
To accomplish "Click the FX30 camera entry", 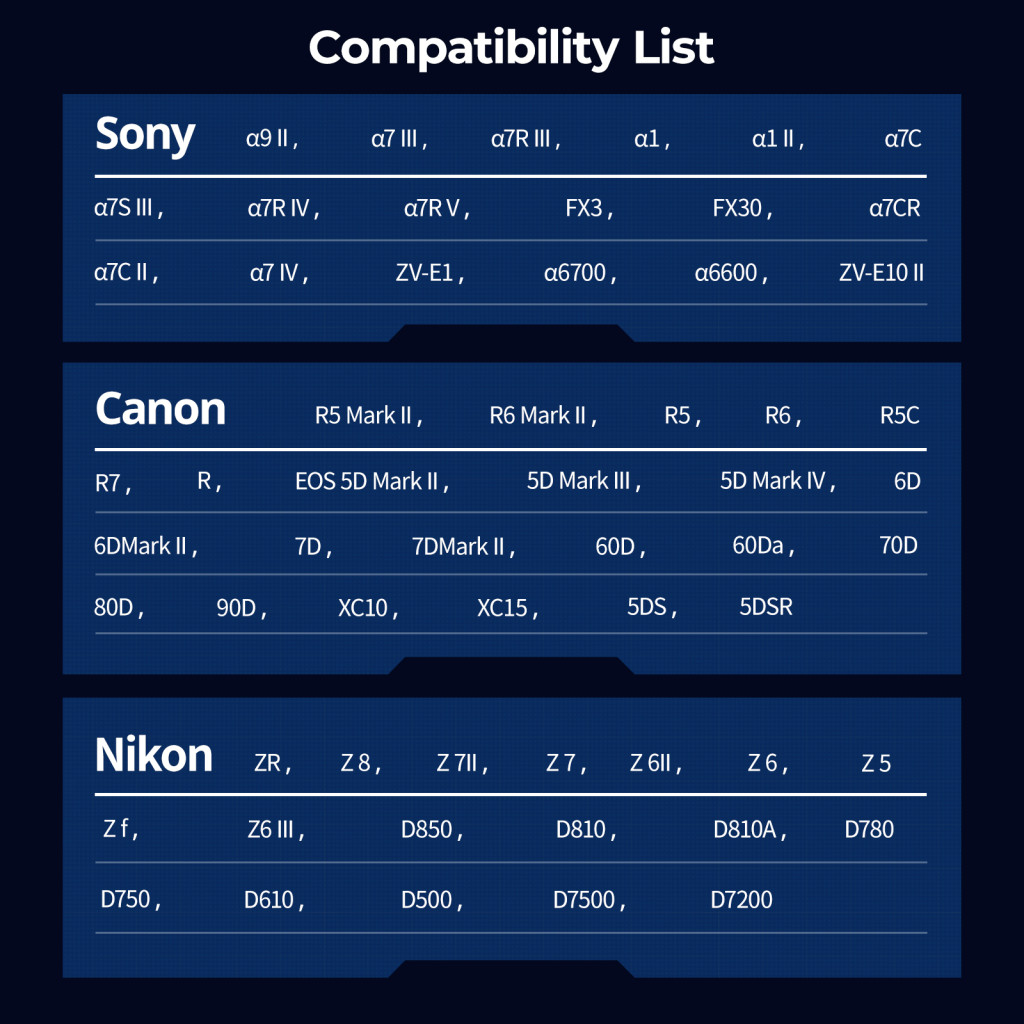I will (x=738, y=209).
